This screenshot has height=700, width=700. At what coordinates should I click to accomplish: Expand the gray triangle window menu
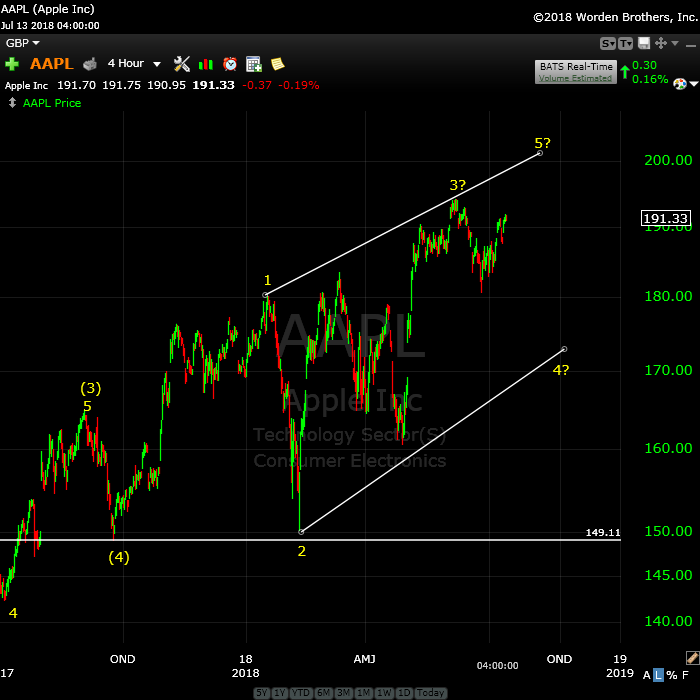[675, 43]
